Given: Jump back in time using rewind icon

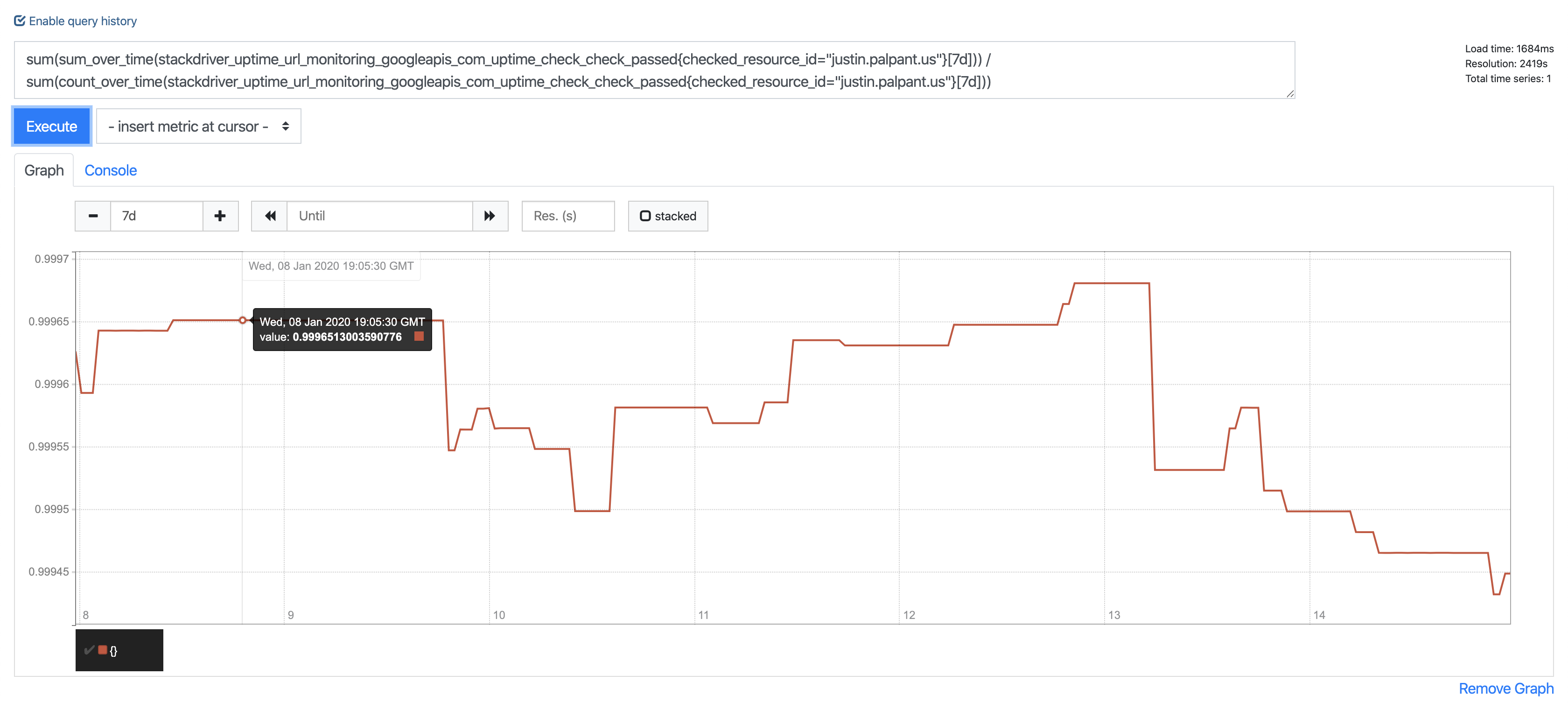Looking at the screenshot, I should tap(269, 216).
